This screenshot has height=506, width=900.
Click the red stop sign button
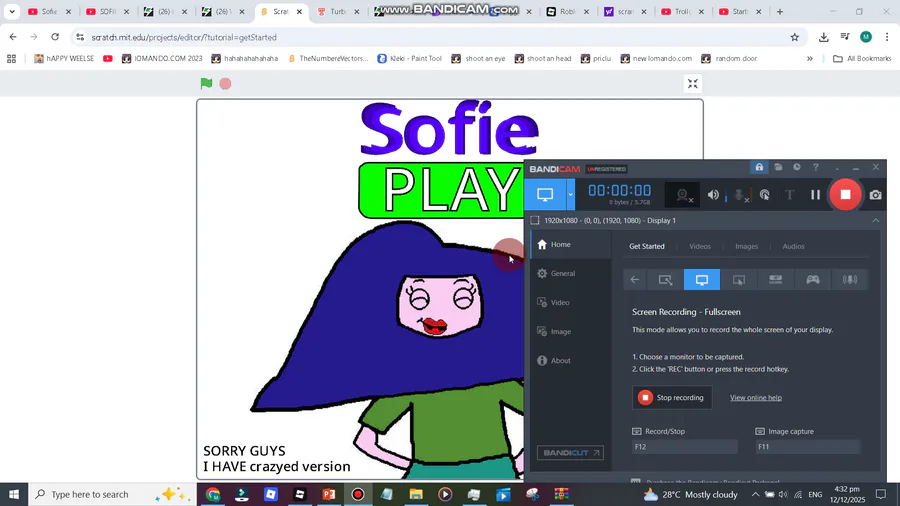coord(226,84)
